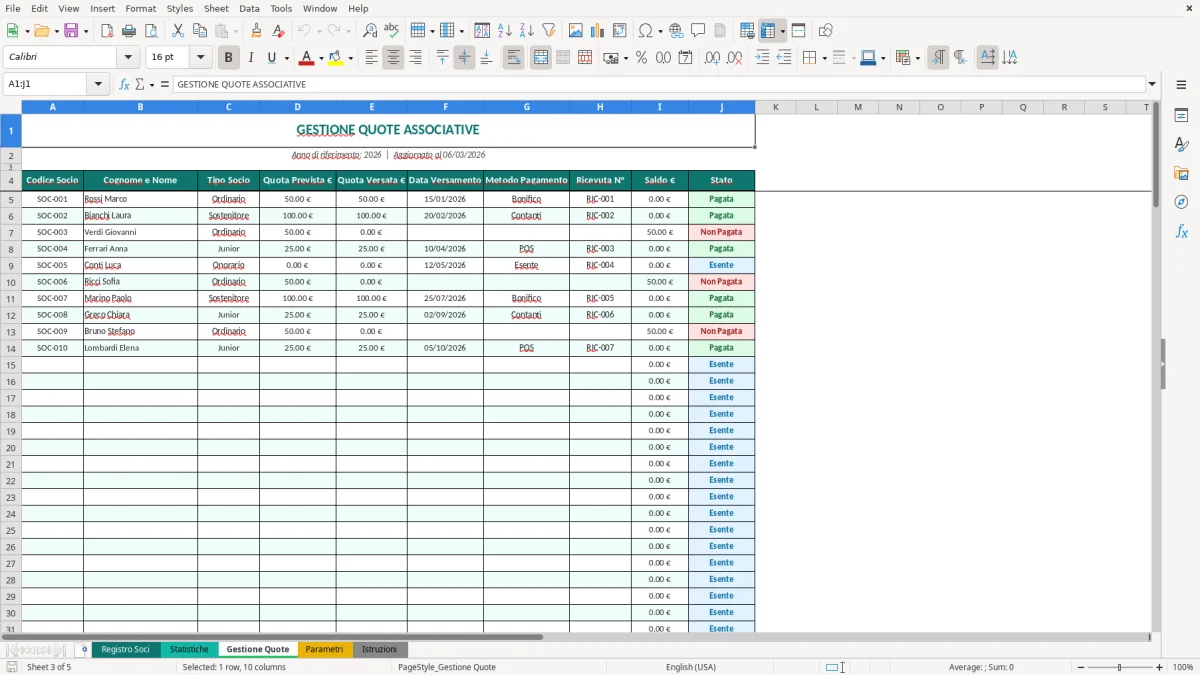1200x675 pixels.
Task: Open Find and Replace
Action: [x=370, y=31]
